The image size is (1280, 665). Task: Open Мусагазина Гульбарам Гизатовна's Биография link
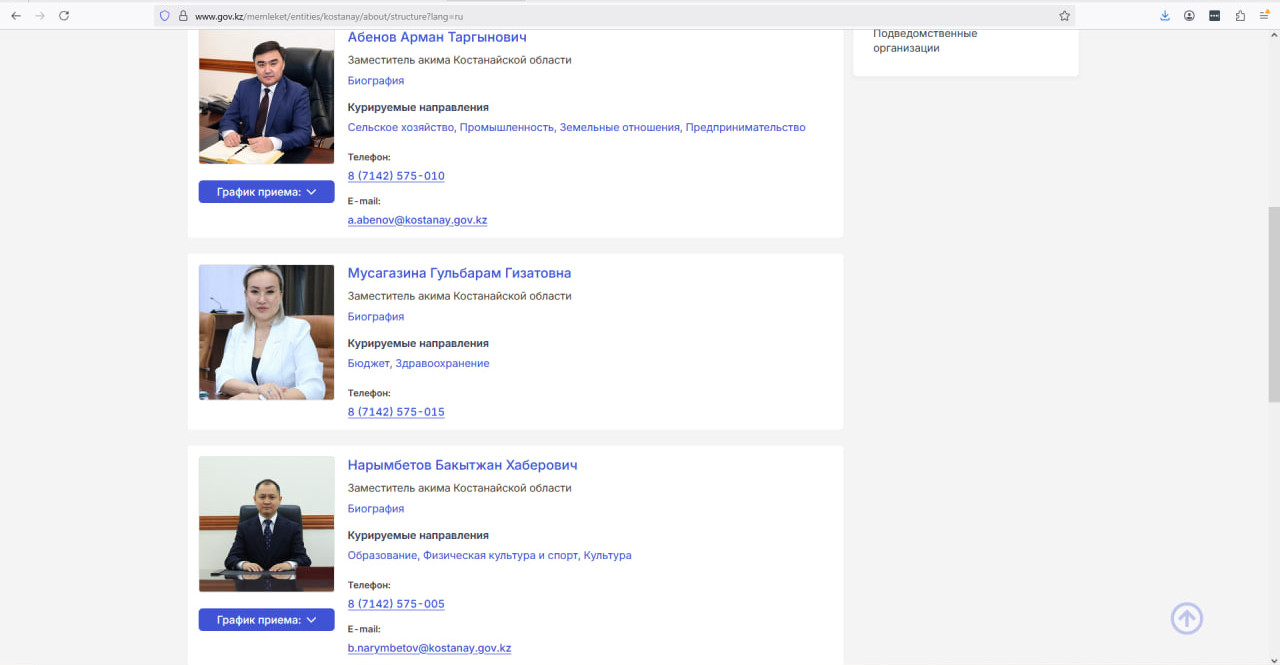pyautogui.click(x=376, y=317)
